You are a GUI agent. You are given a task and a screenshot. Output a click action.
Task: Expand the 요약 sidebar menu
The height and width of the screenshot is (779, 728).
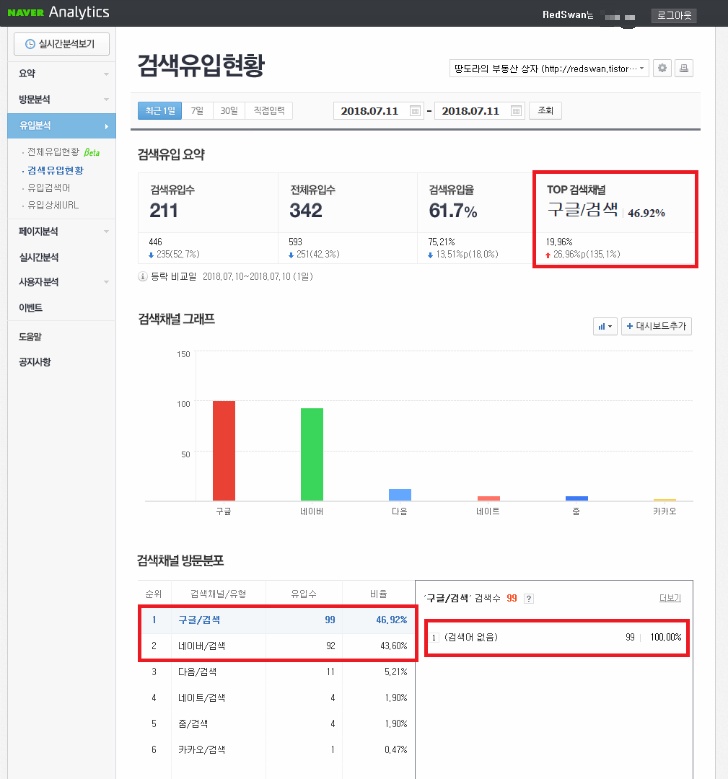[x=62, y=74]
